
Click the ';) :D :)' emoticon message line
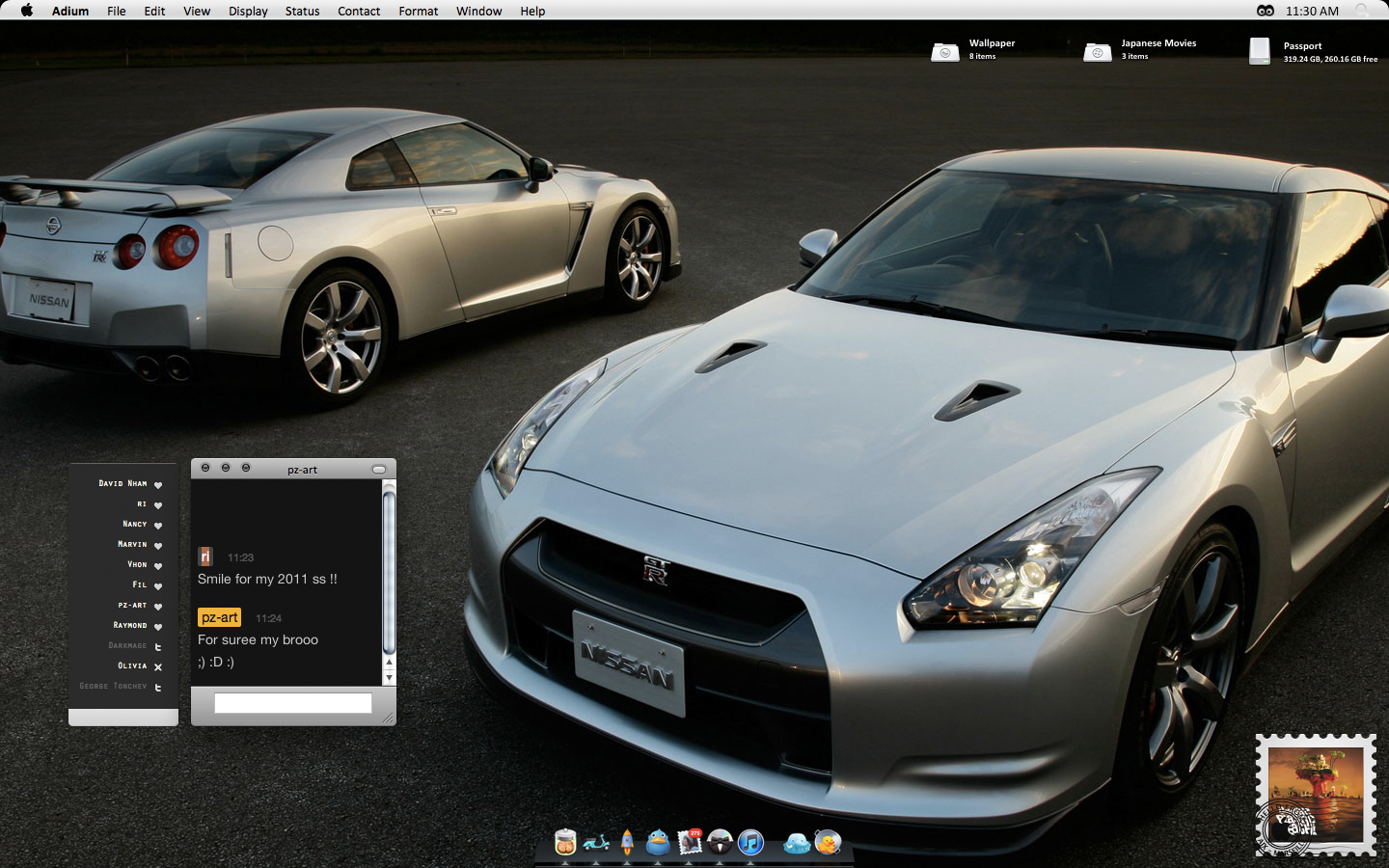(x=216, y=662)
